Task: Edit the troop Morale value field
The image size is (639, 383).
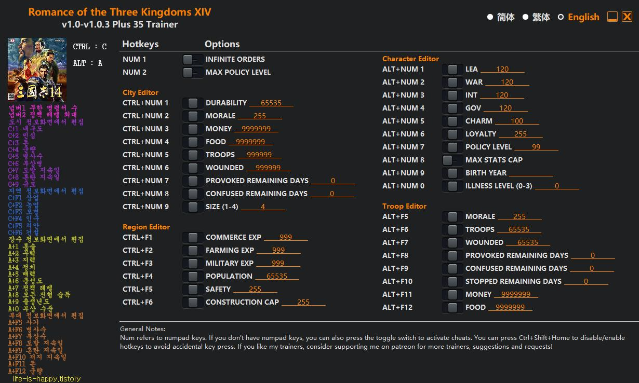Action: [x=520, y=217]
